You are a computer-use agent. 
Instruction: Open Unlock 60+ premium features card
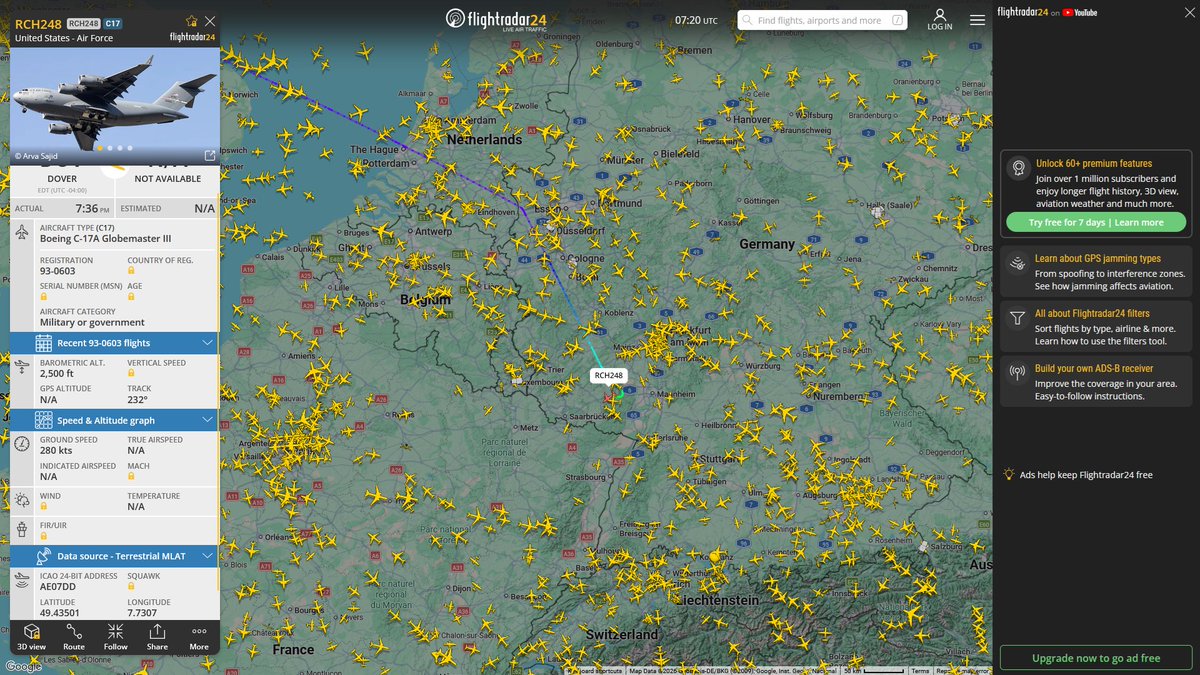click(1097, 194)
